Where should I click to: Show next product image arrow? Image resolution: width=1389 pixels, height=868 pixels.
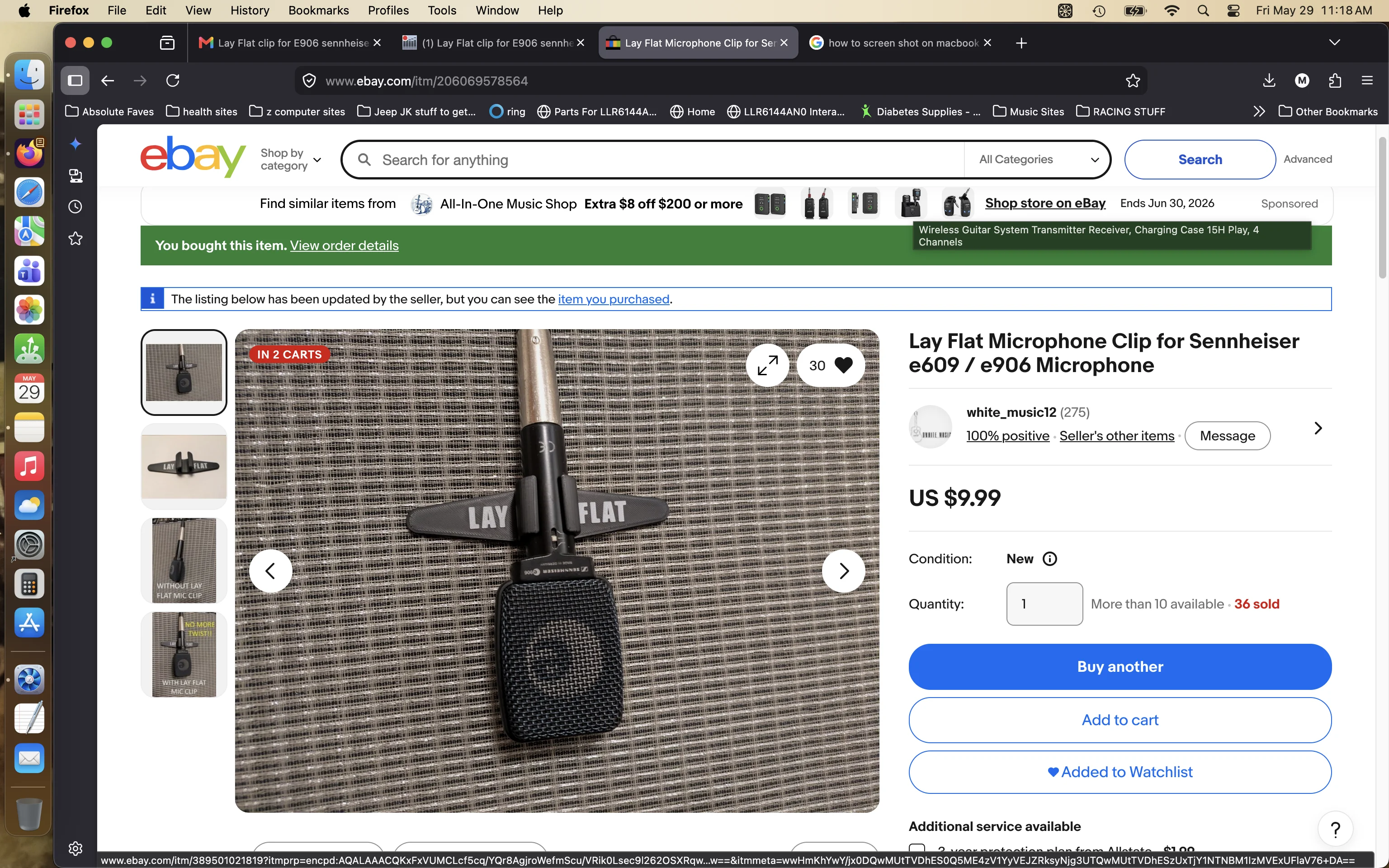pos(843,571)
